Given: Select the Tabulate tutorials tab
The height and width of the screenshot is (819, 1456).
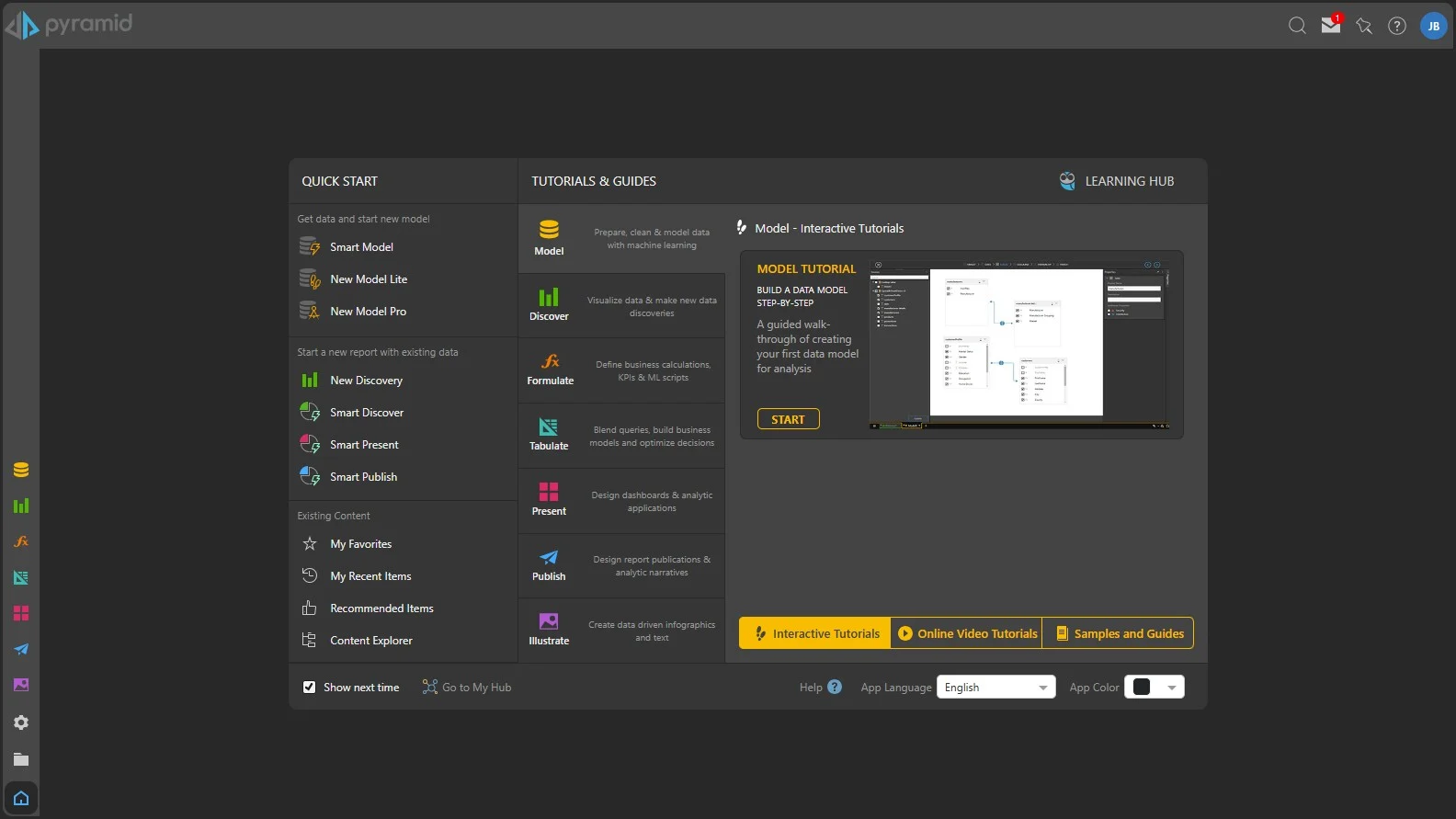Looking at the screenshot, I should point(622,436).
